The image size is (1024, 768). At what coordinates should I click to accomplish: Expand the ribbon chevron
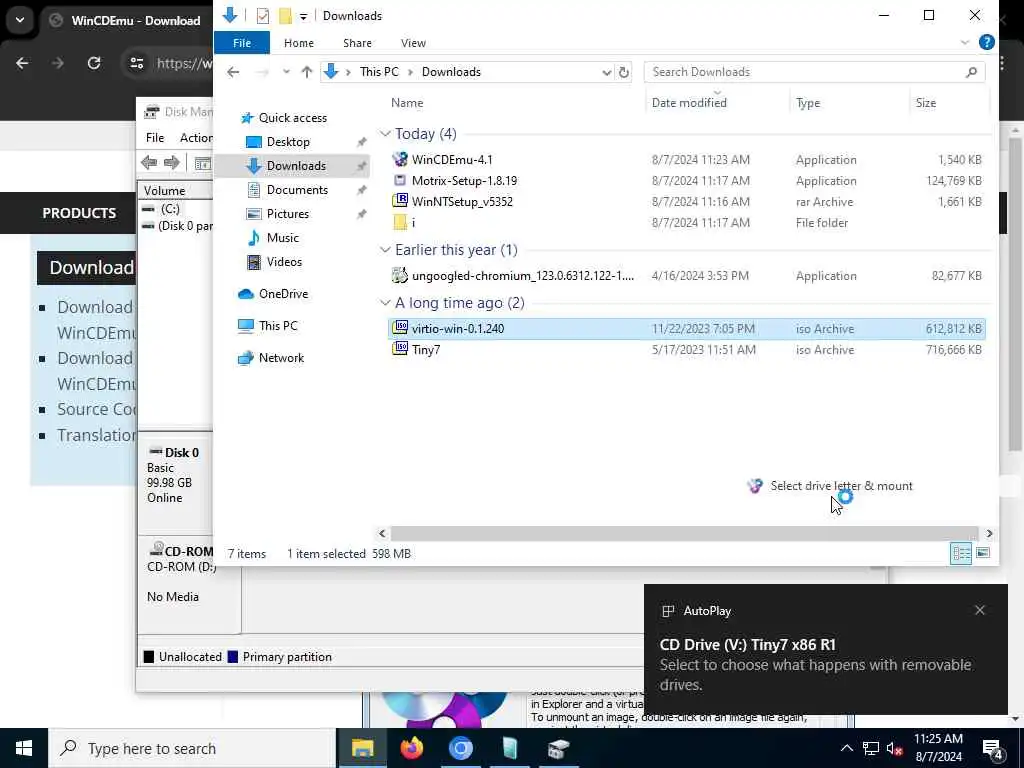pyautogui.click(x=965, y=42)
